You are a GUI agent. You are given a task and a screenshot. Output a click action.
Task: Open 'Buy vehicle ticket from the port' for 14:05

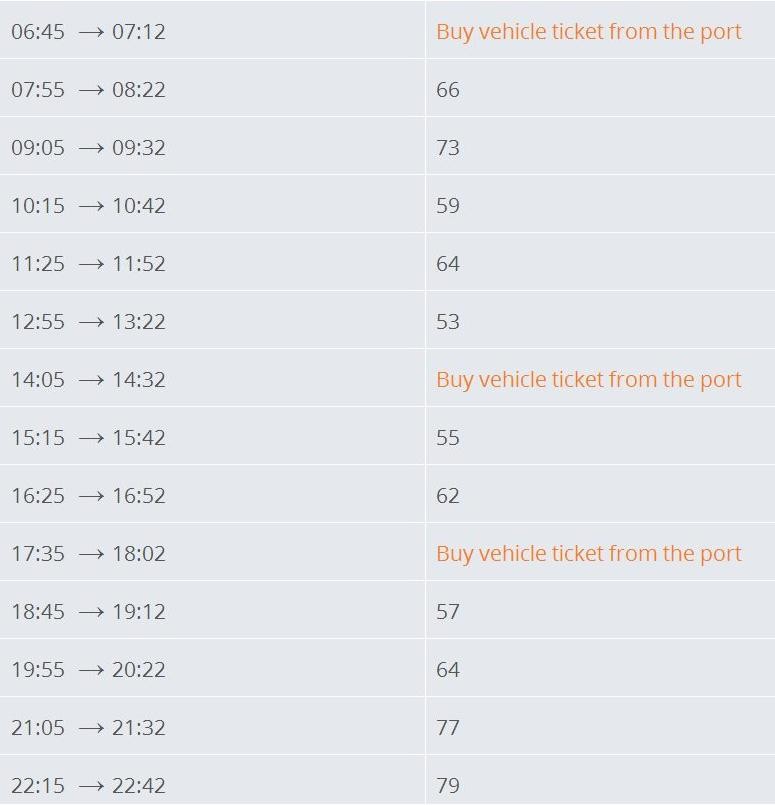pyautogui.click(x=589, y=380)
